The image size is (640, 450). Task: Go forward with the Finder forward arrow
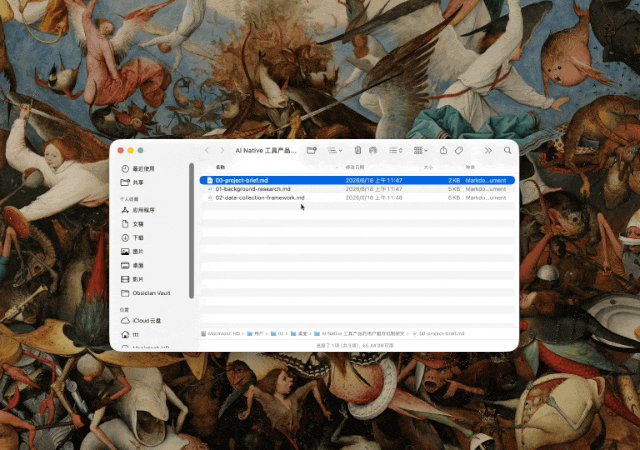pyautogui.click(x=222, y=150)
